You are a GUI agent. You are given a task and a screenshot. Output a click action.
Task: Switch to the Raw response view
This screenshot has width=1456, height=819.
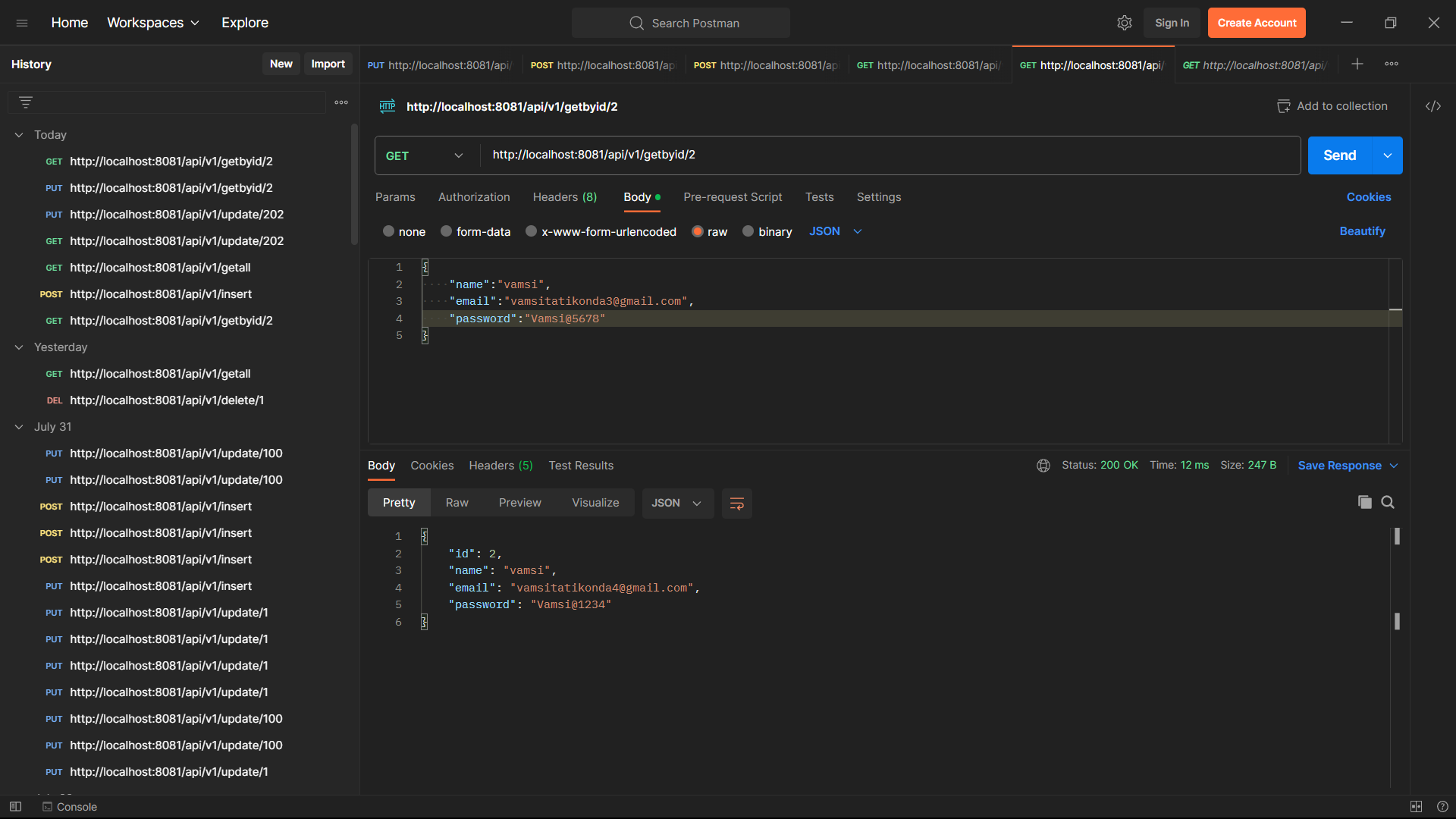click(x=457, y=502)
